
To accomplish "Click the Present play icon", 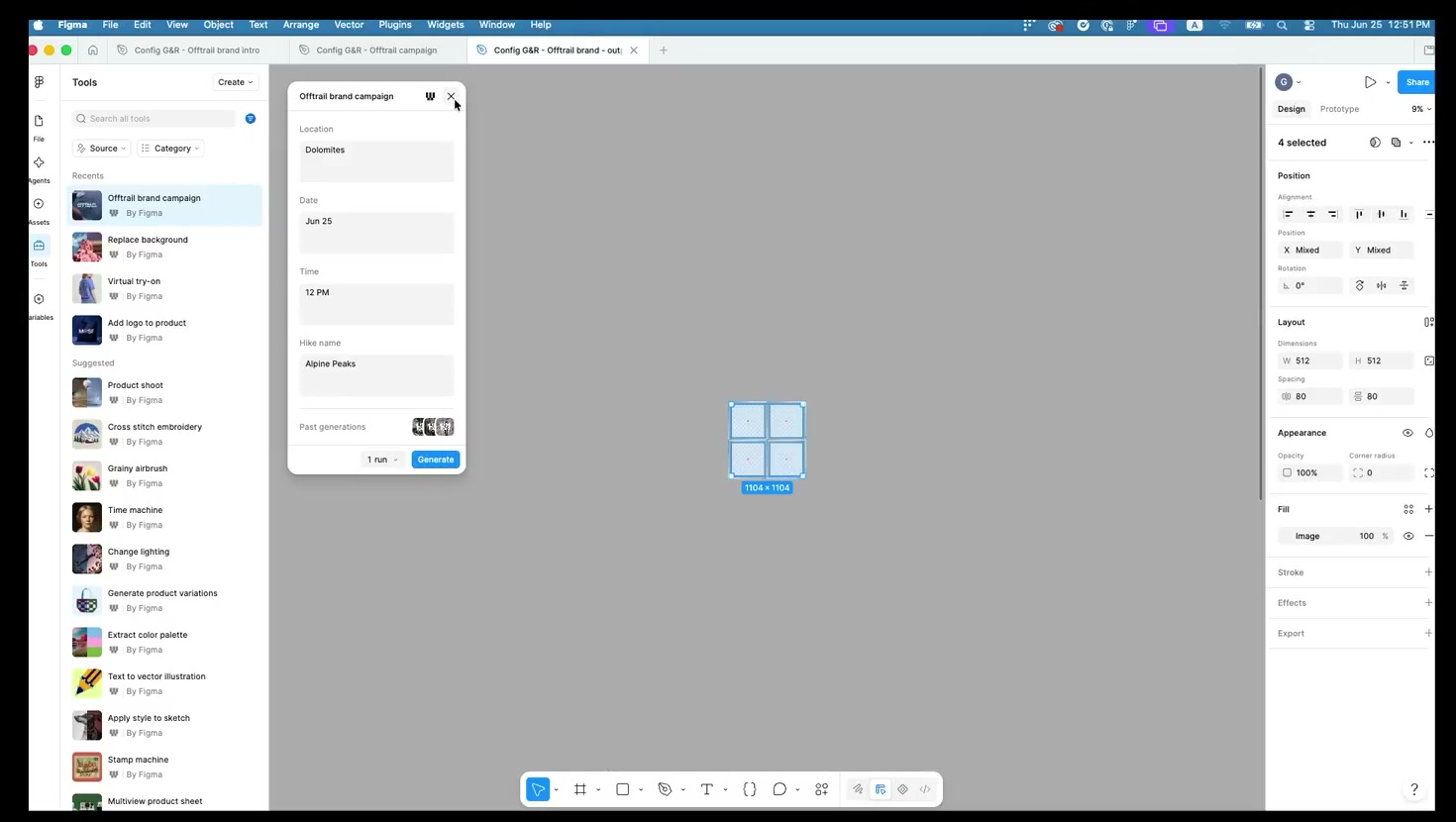I will [1370, 82].
